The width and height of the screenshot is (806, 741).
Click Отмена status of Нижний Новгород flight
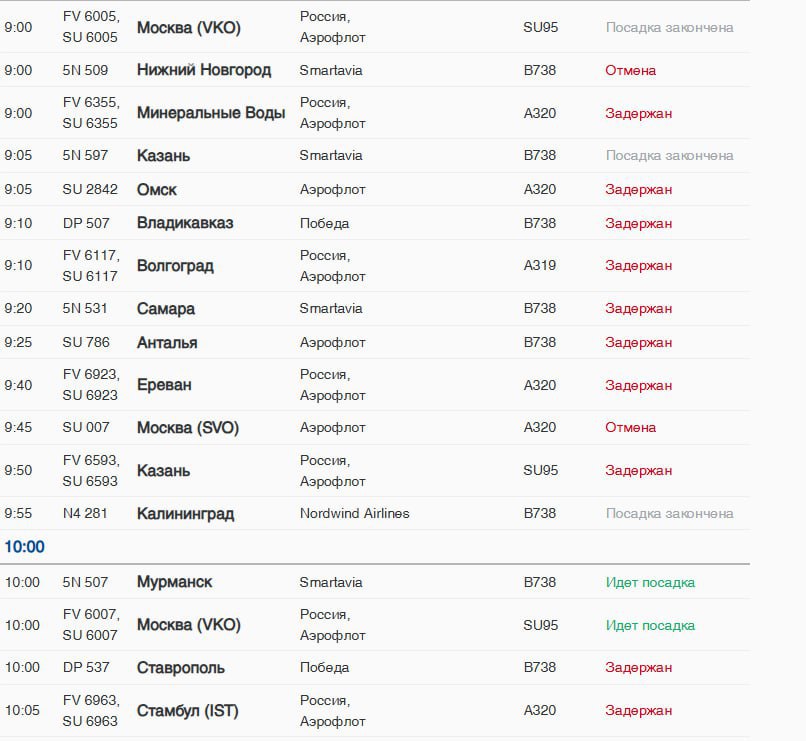[x=630, y=70]
